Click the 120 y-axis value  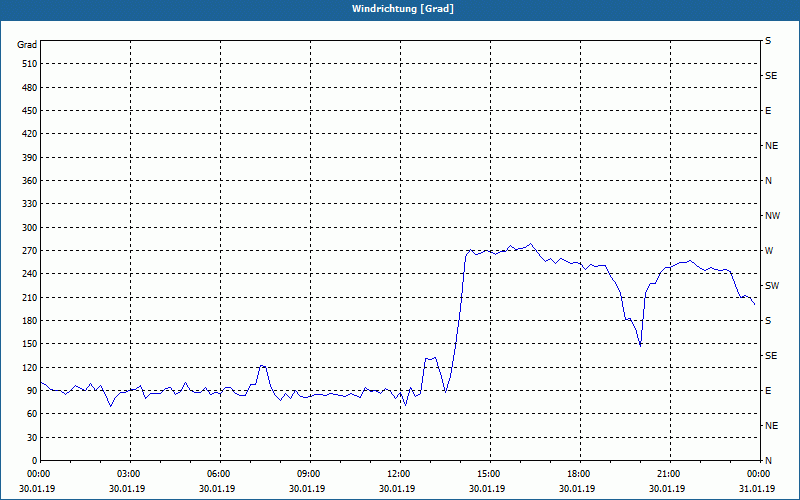(30, 368)
